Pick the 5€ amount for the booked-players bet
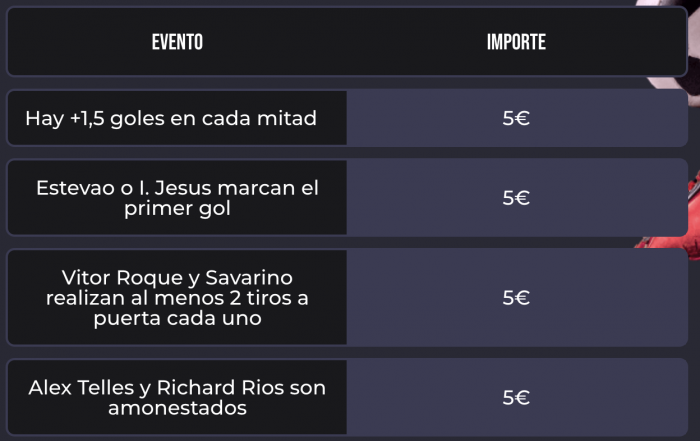This screenshot has height=441, width=700. 516,397
